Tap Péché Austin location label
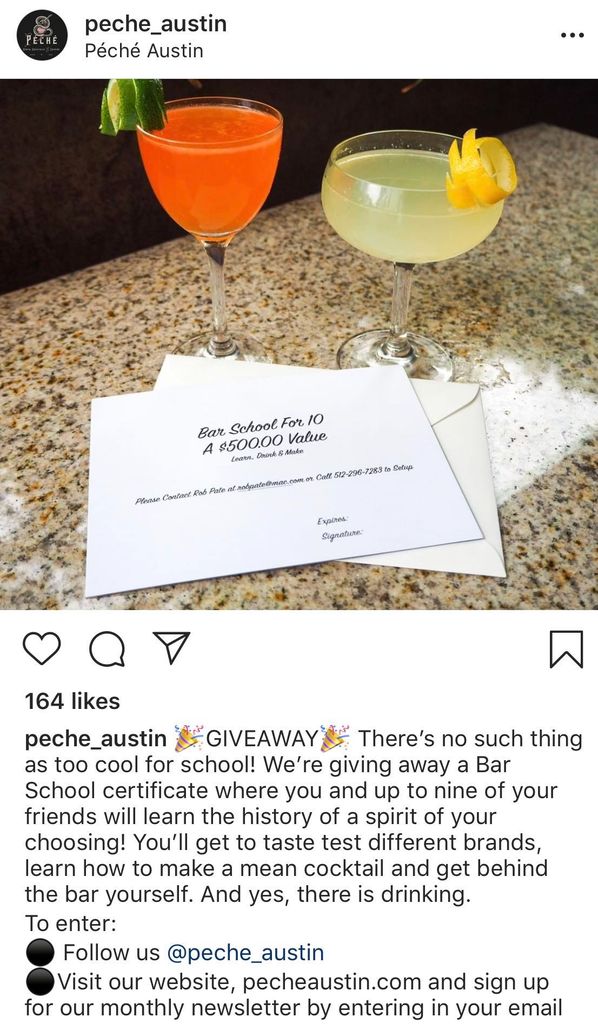The height and width of the screenshot is (1024, 598). 144,51
